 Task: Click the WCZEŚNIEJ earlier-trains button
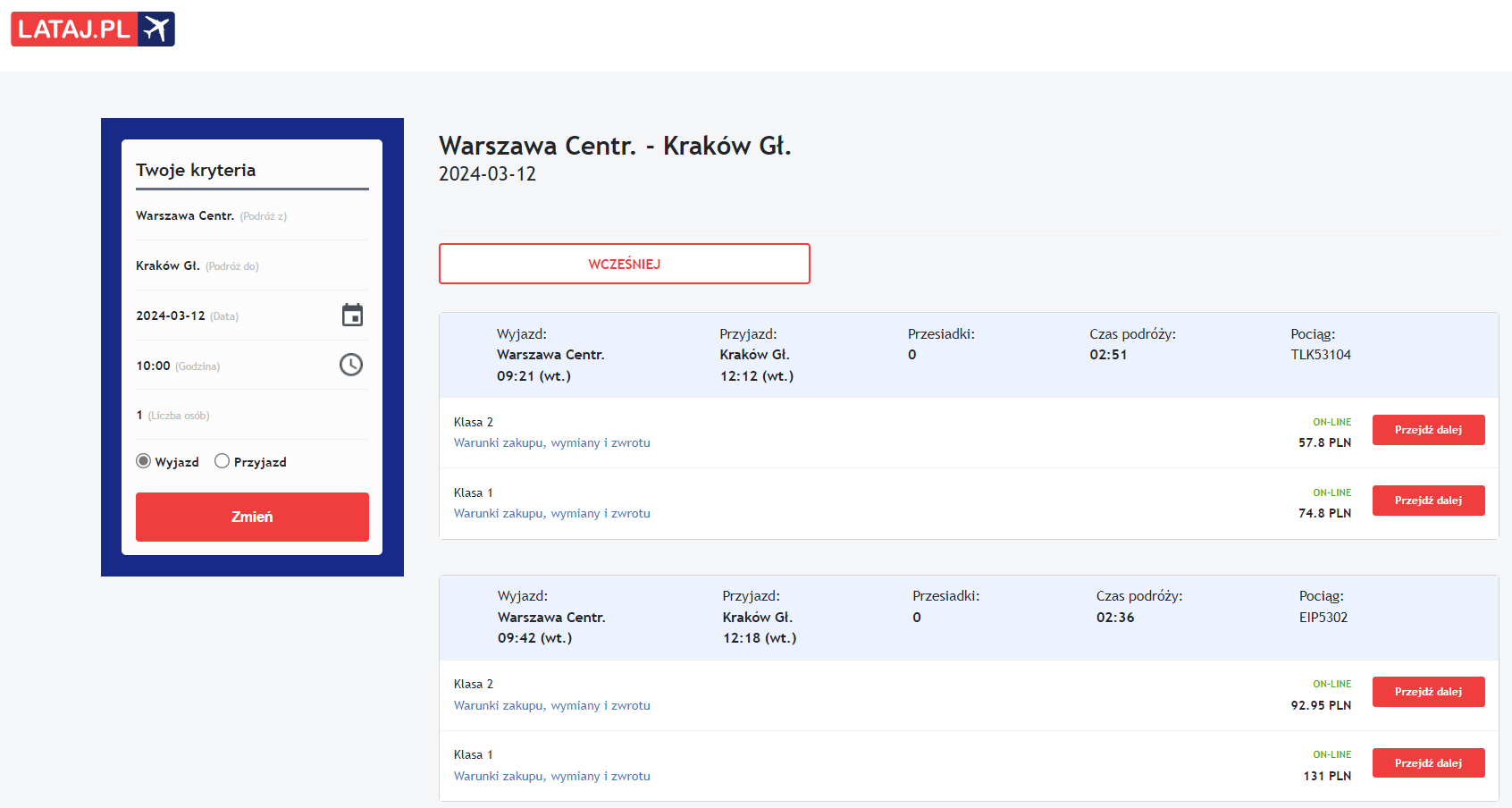coord(624,264)
